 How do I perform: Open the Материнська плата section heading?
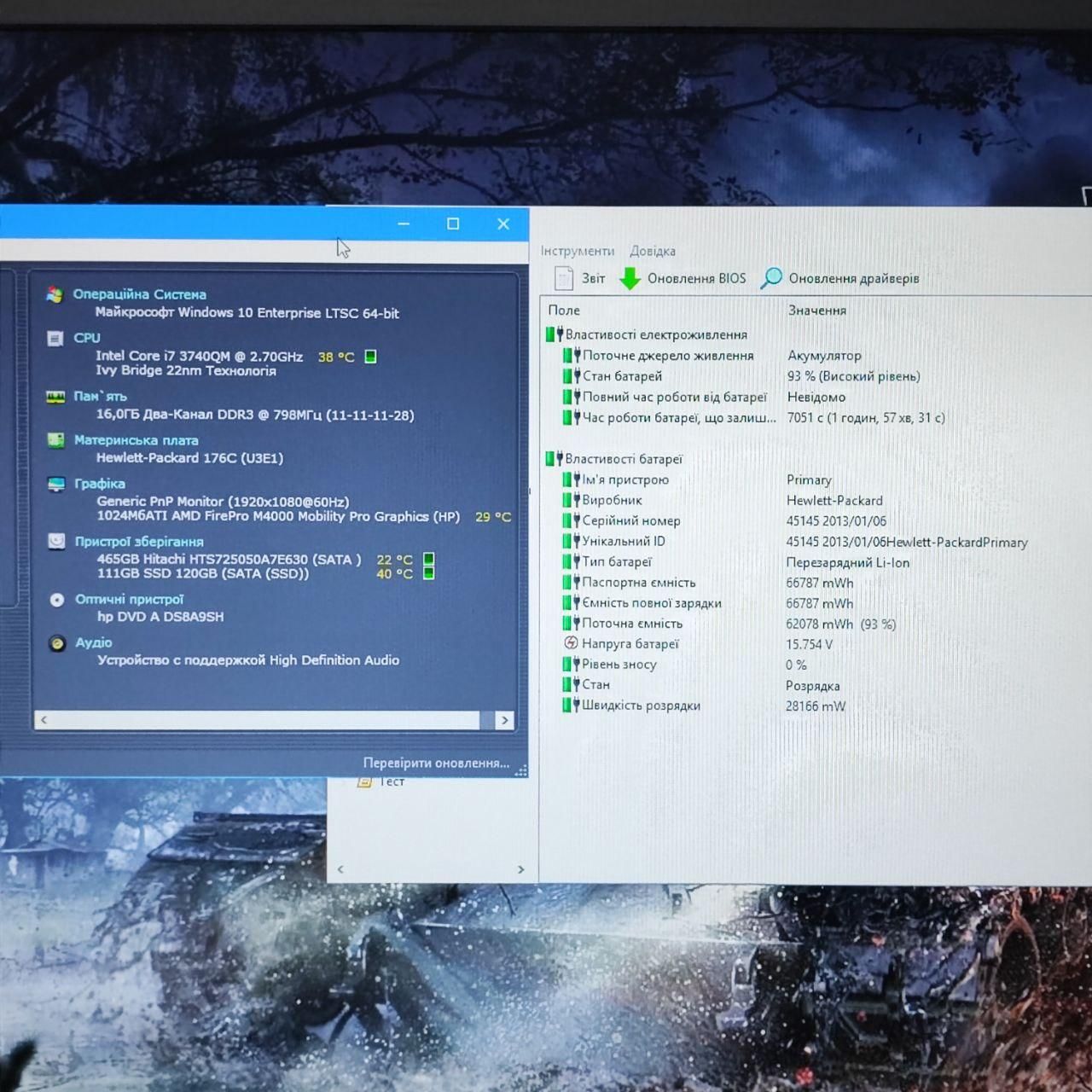136,440
